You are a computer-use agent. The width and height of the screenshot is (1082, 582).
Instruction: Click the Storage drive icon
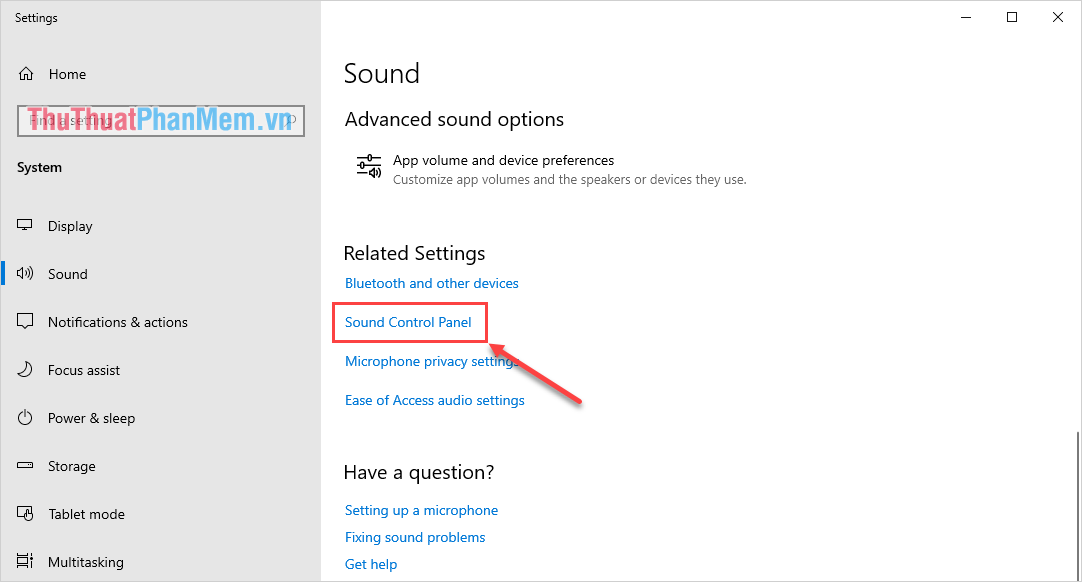coord(24,465)
